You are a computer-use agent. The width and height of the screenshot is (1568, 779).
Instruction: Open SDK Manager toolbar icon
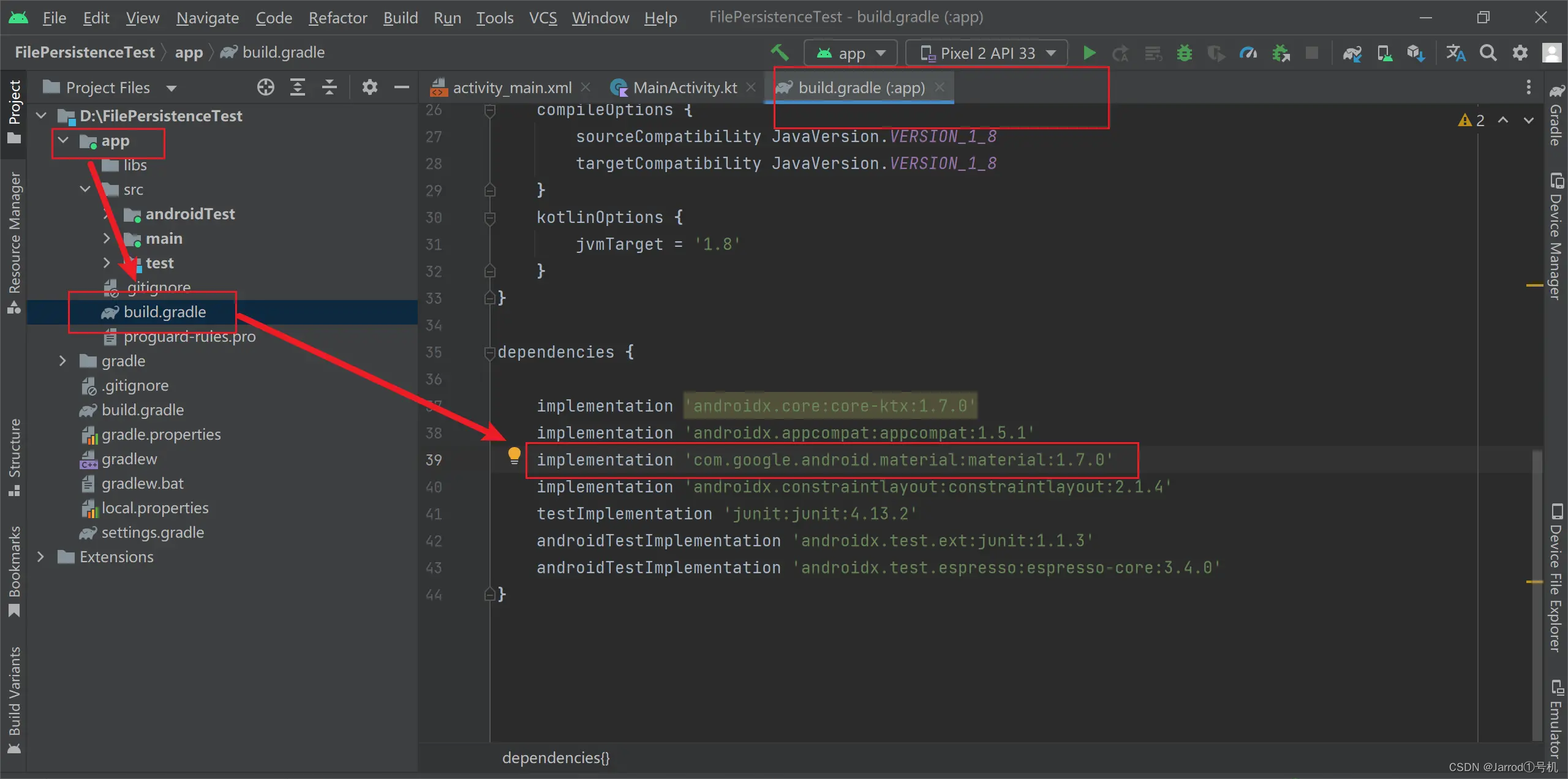pos(1415,53)
